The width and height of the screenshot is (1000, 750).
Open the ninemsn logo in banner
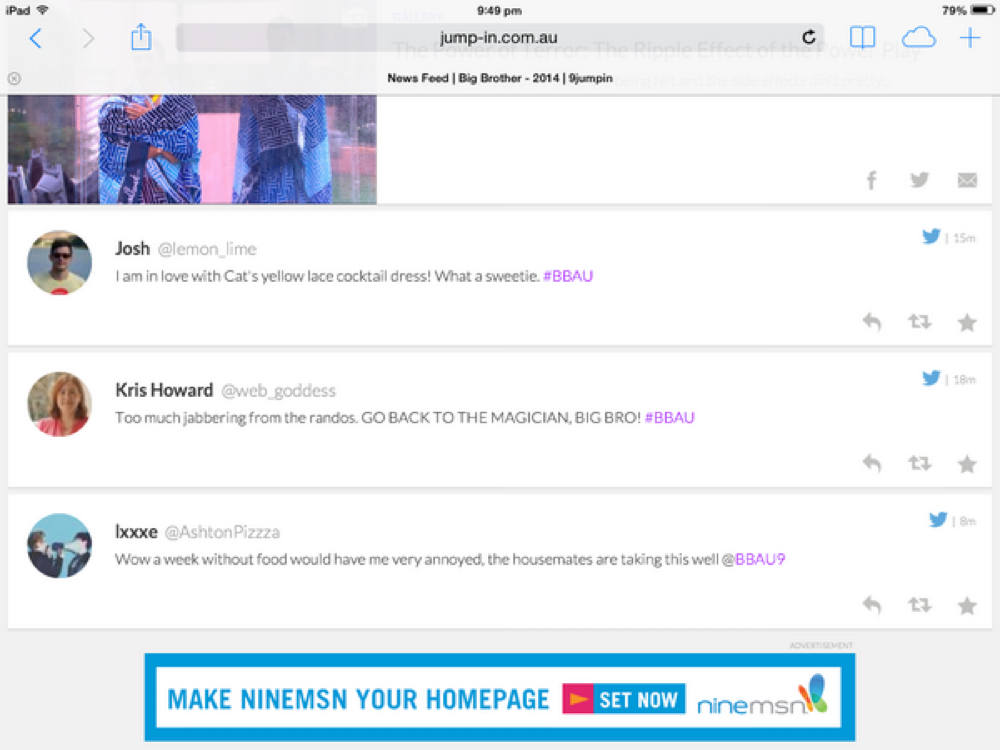tap(761, 696)
